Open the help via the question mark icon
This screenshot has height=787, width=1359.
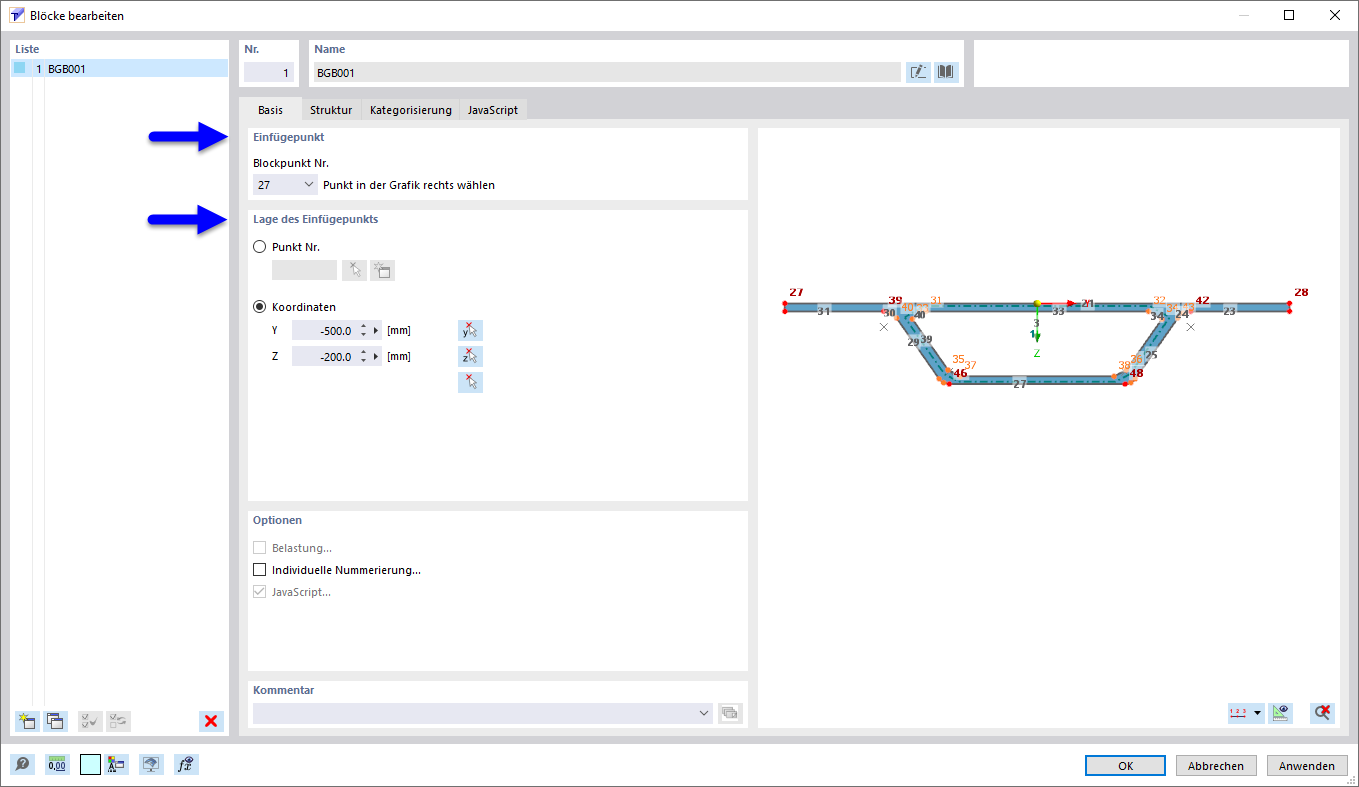tap(22, 764)
